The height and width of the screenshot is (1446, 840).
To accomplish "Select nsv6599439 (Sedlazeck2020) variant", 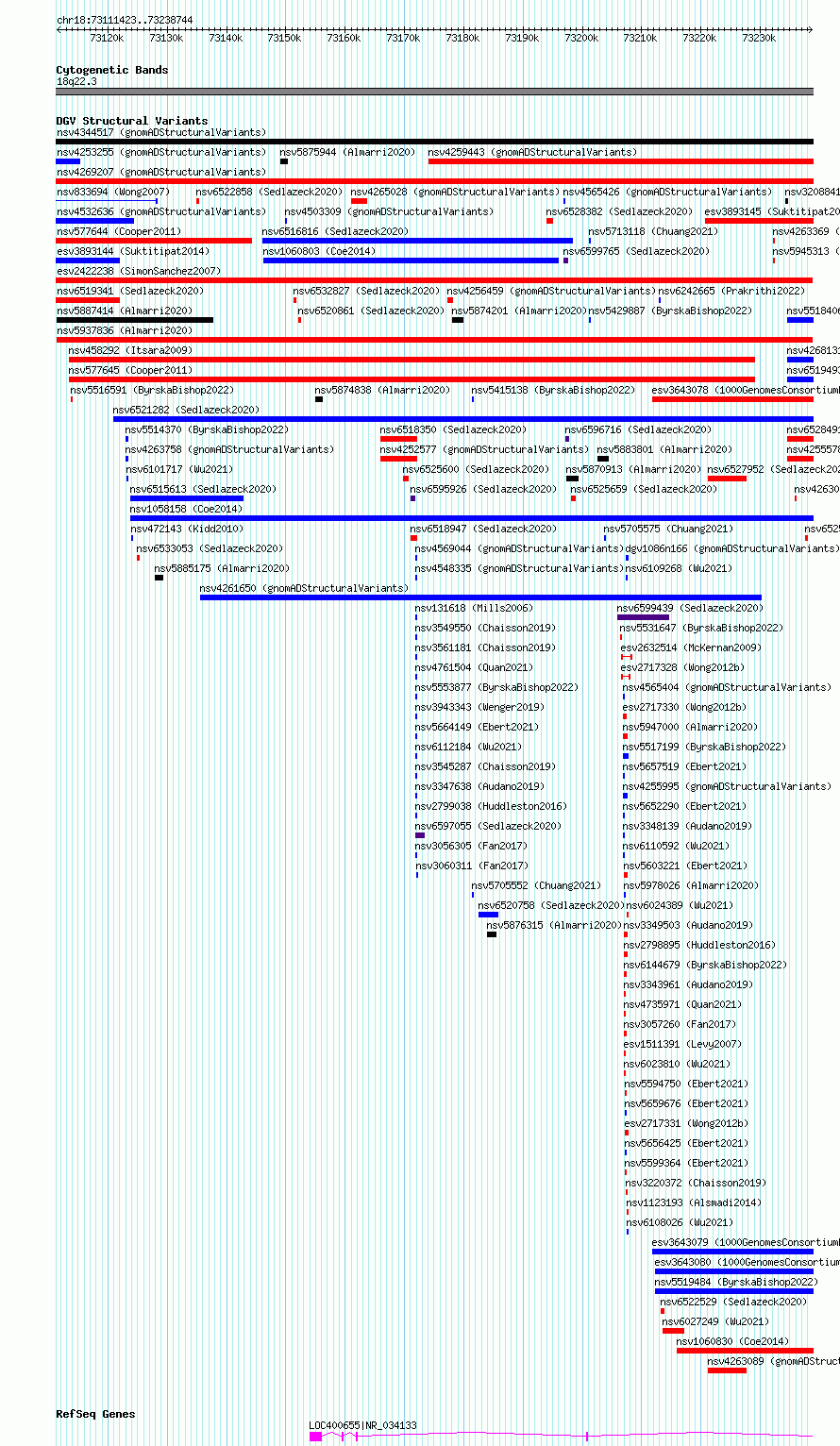I will pyautogui.click(x=690, y=608).
